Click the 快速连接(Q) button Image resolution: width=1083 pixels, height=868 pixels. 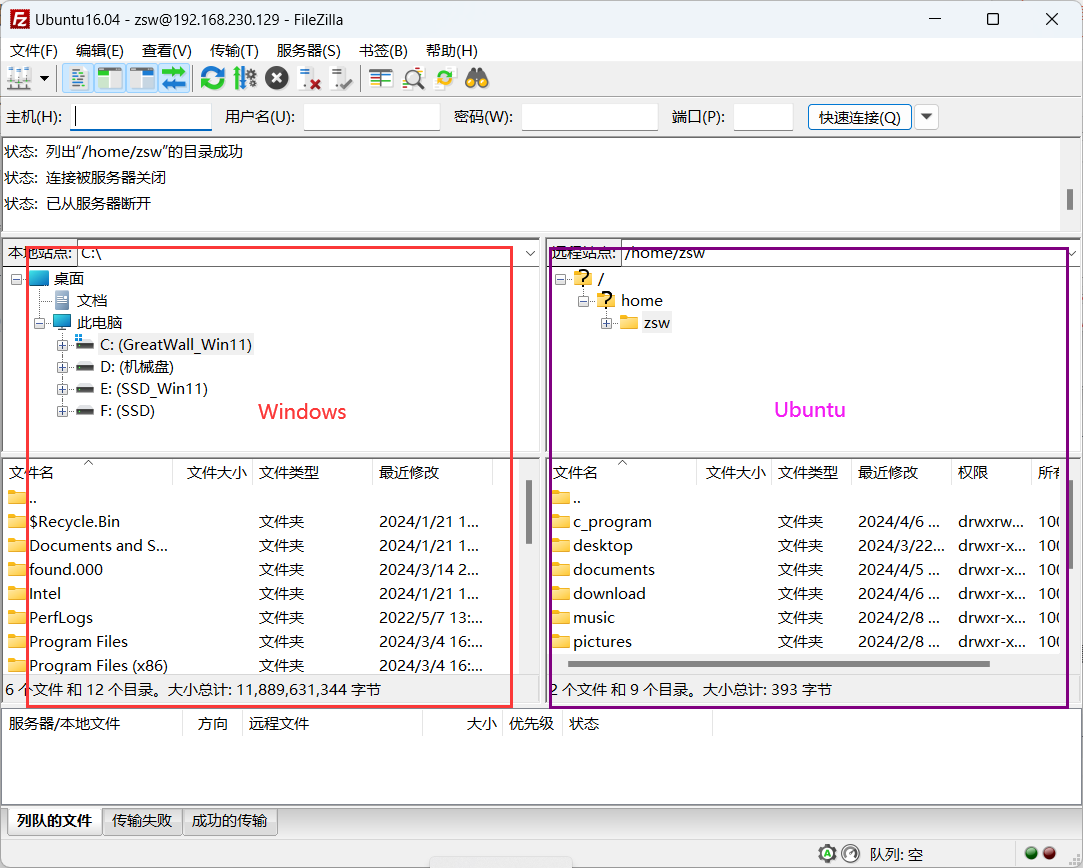(x=859, y=117)
